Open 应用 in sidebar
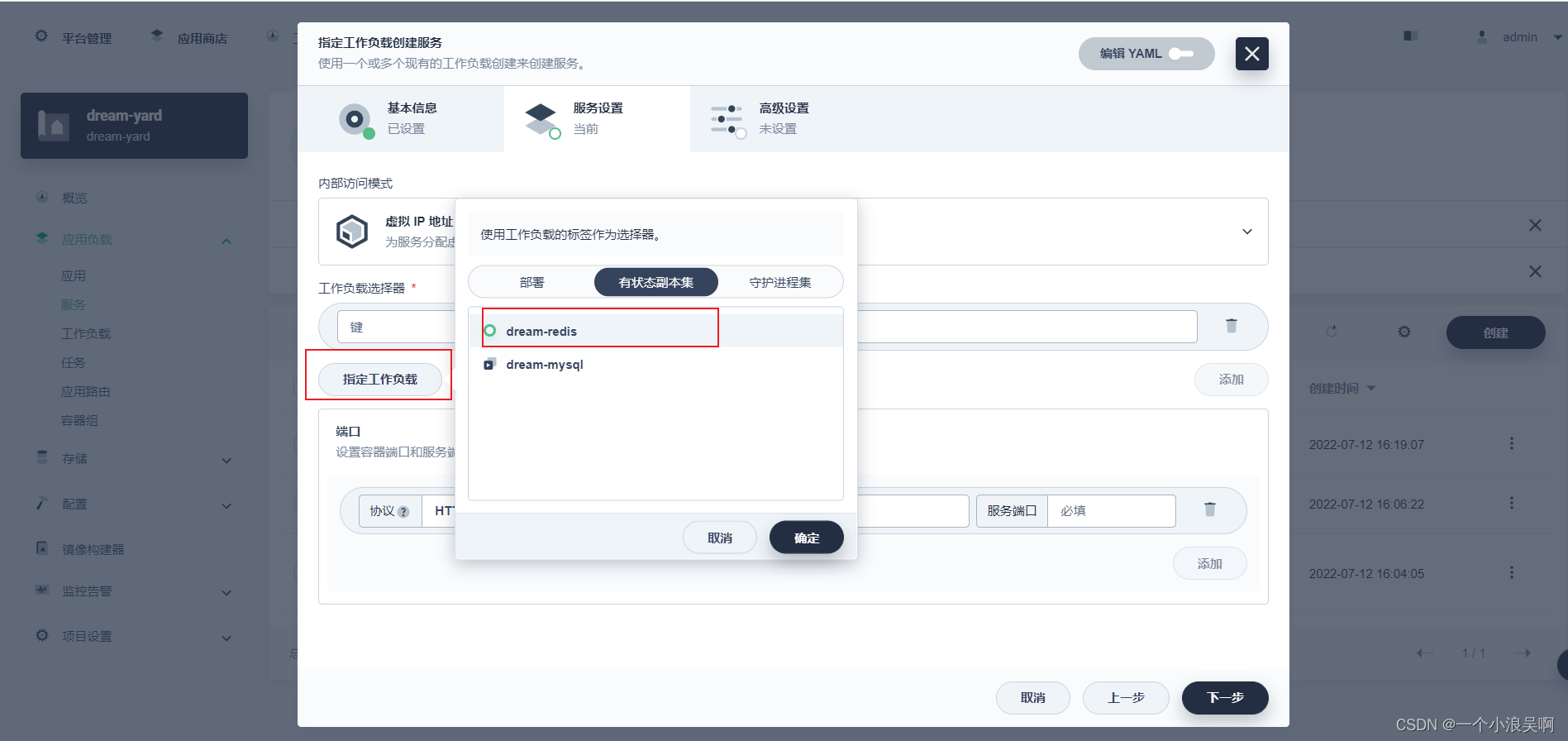The image size is (1568, 741). pos(74,276)
